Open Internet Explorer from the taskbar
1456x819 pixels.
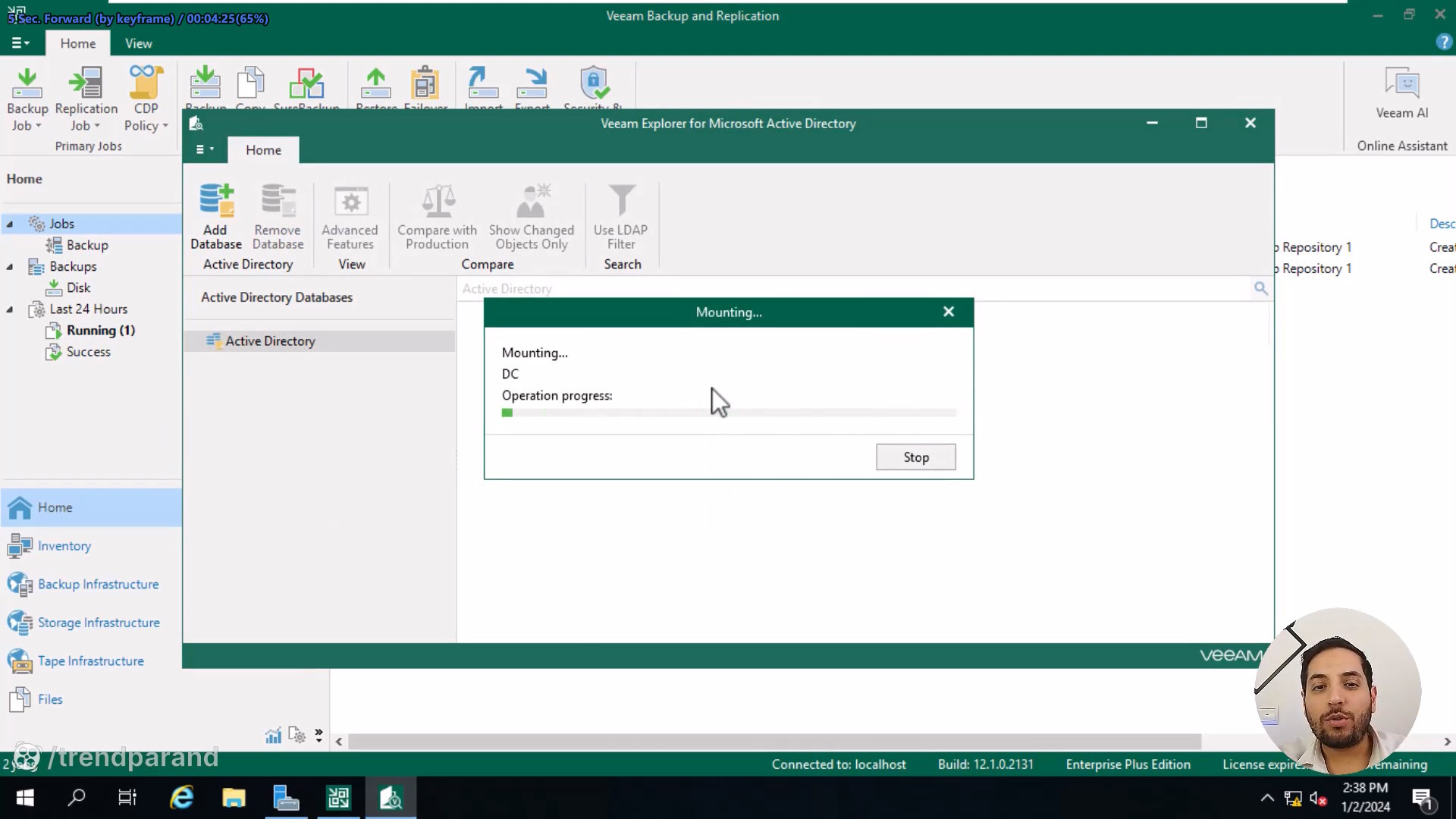[x=181, y=798]
